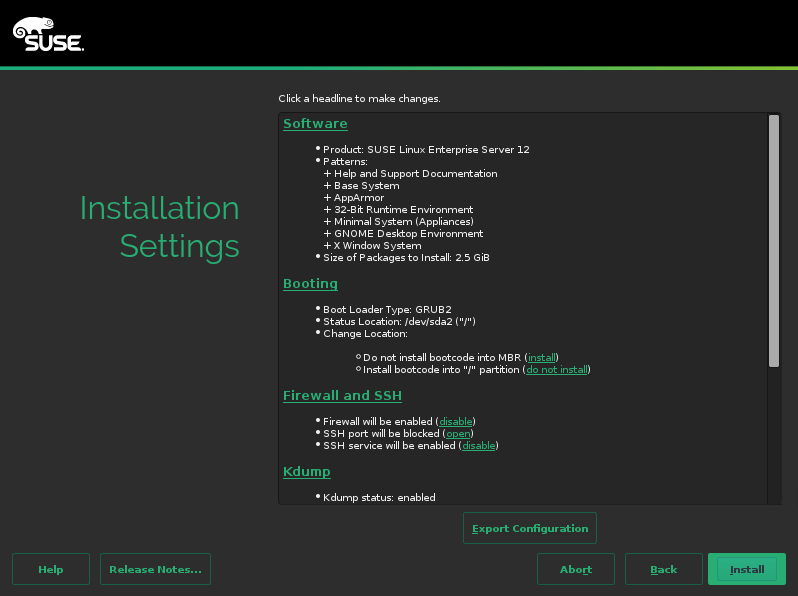
Task: Click 'Kdump status: enabled' text
Action: coord(379,497)
